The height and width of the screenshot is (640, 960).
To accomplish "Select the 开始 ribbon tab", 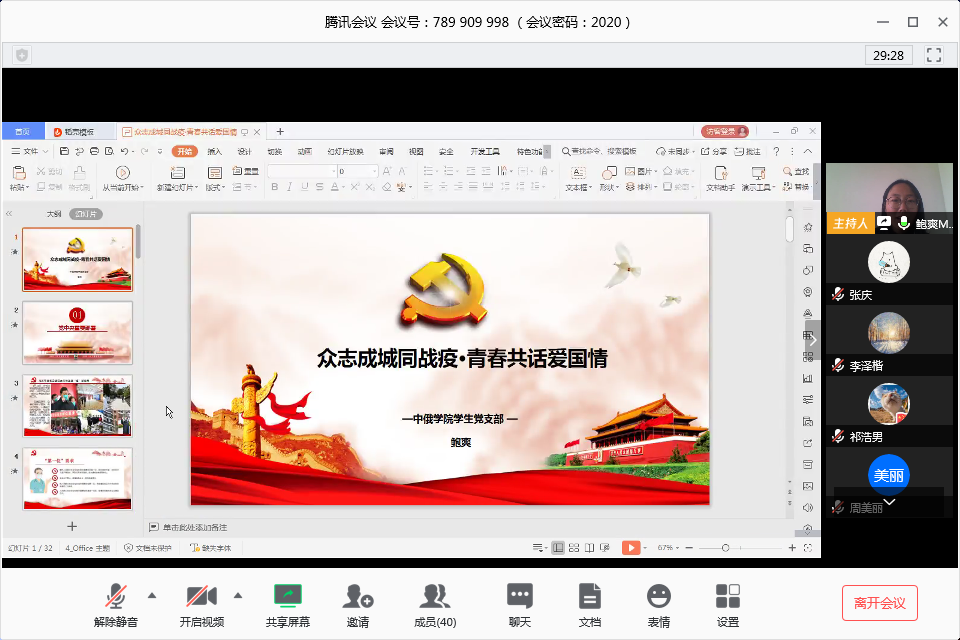I will coord(184,151).
